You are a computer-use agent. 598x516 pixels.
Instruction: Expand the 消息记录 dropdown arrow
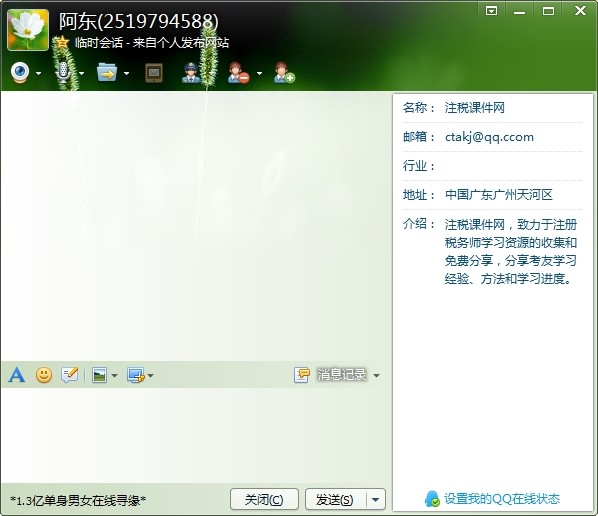pos(376,376)
